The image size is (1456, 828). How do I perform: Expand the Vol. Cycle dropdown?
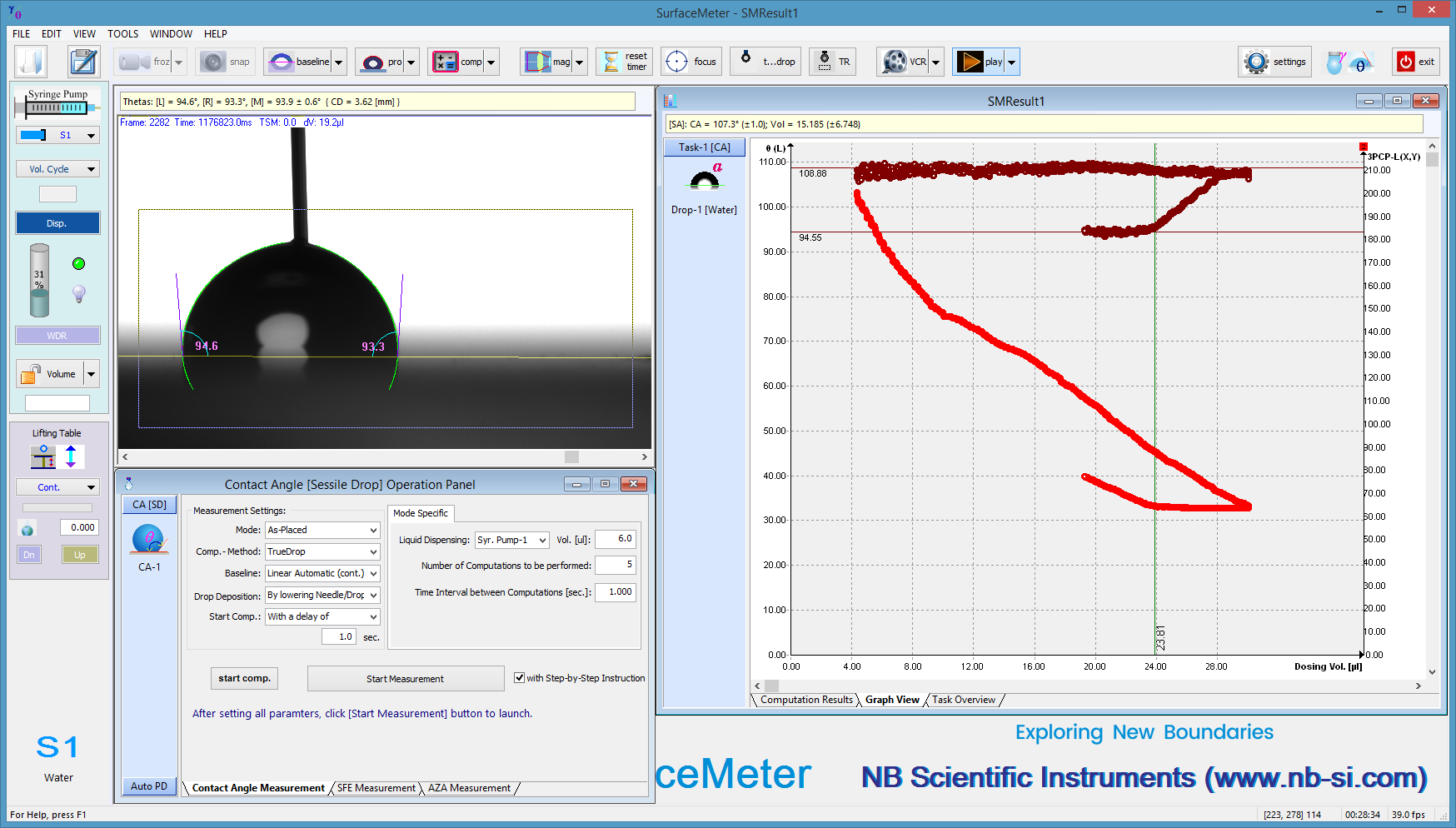57,168
